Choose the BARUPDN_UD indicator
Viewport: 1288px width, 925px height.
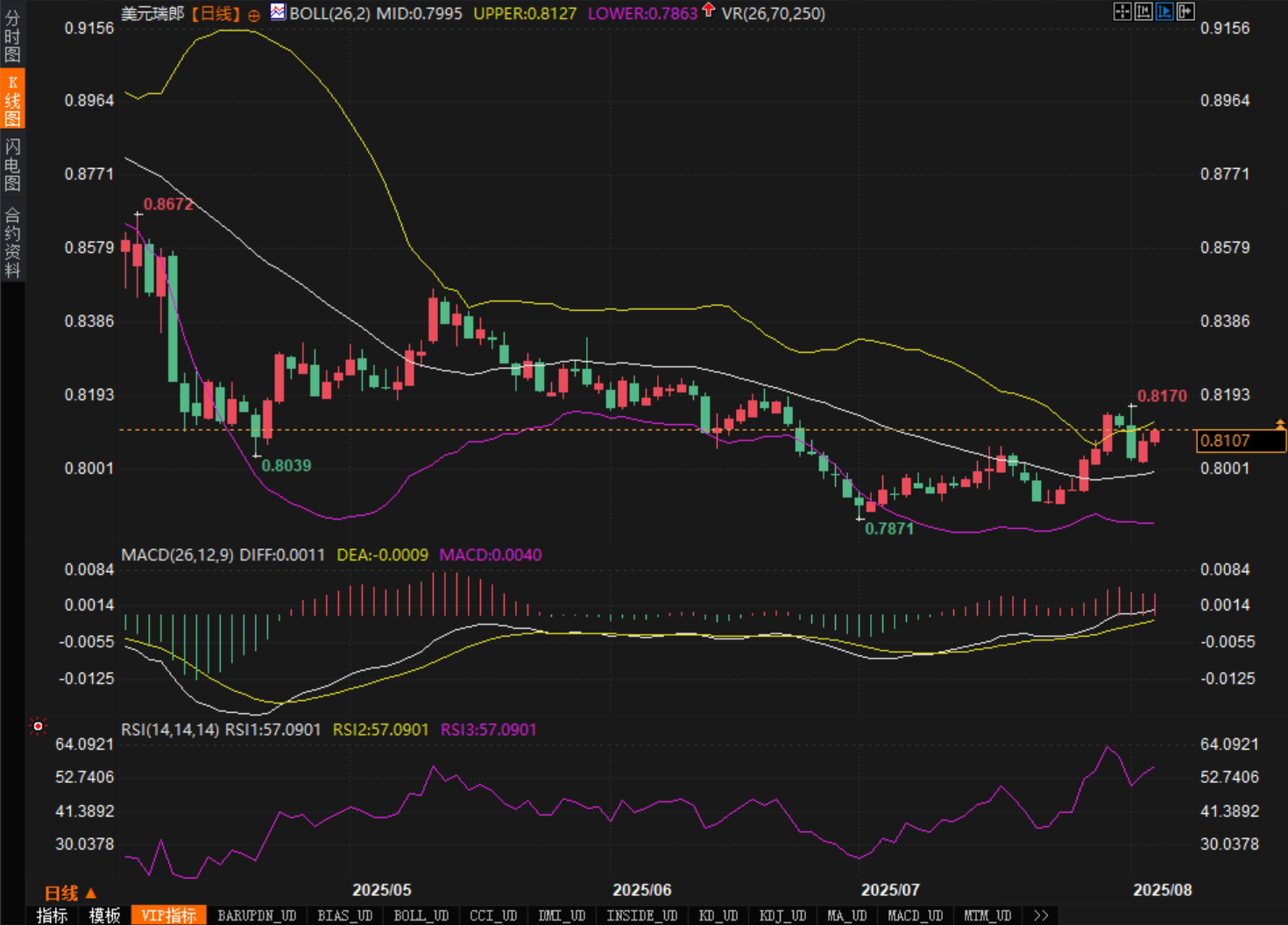coord(257,915)
